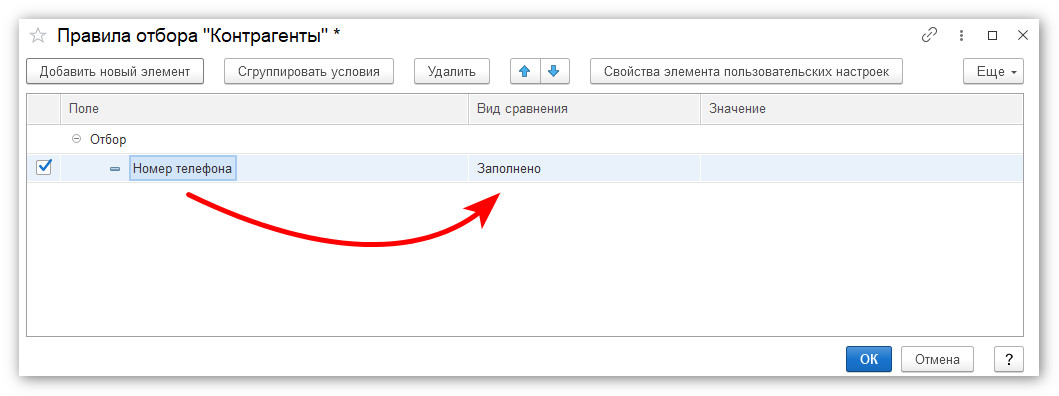Maximize the Правила отбора window

tap(992, 36)
